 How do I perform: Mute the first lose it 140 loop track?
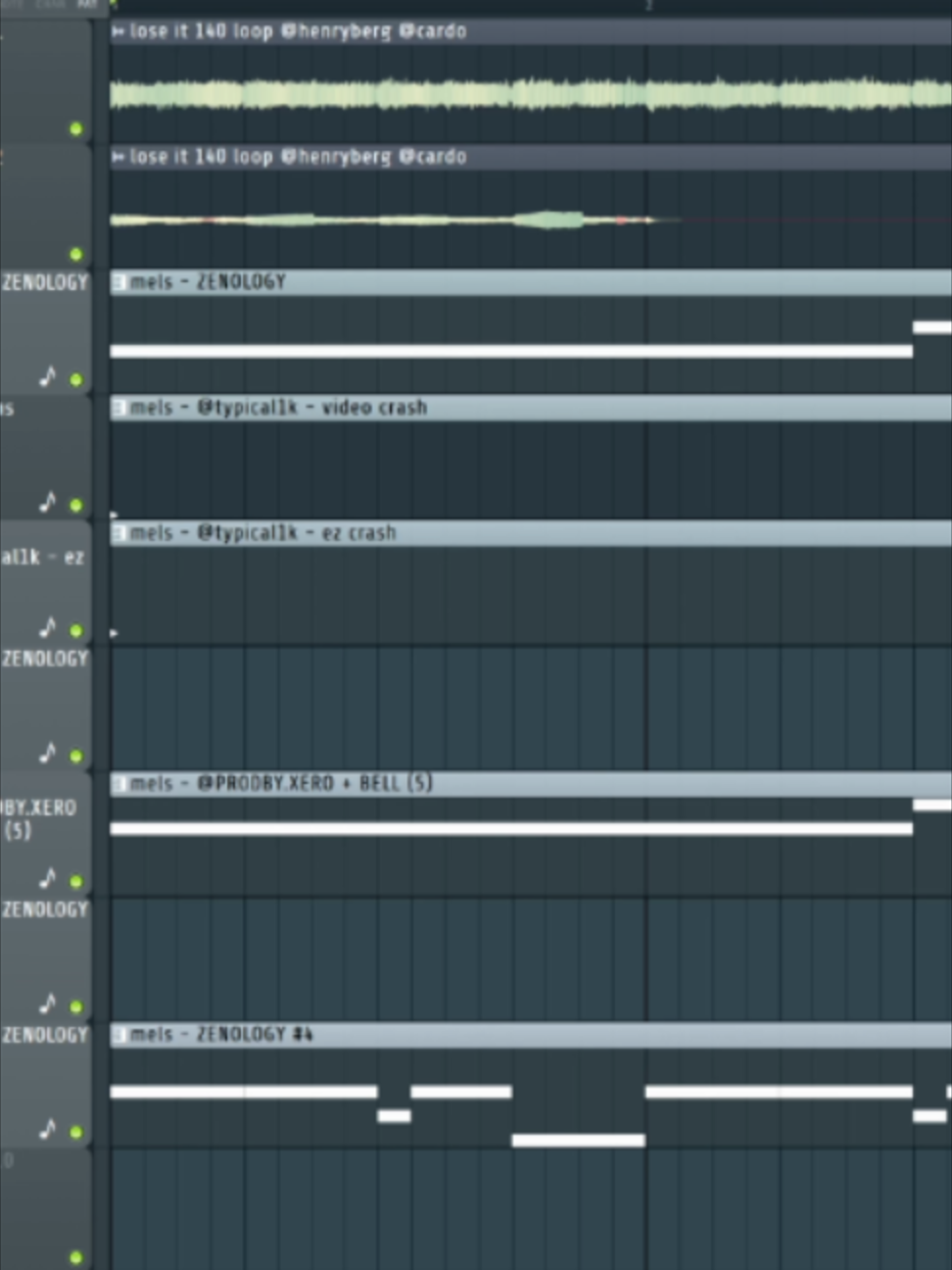[76, 128]
